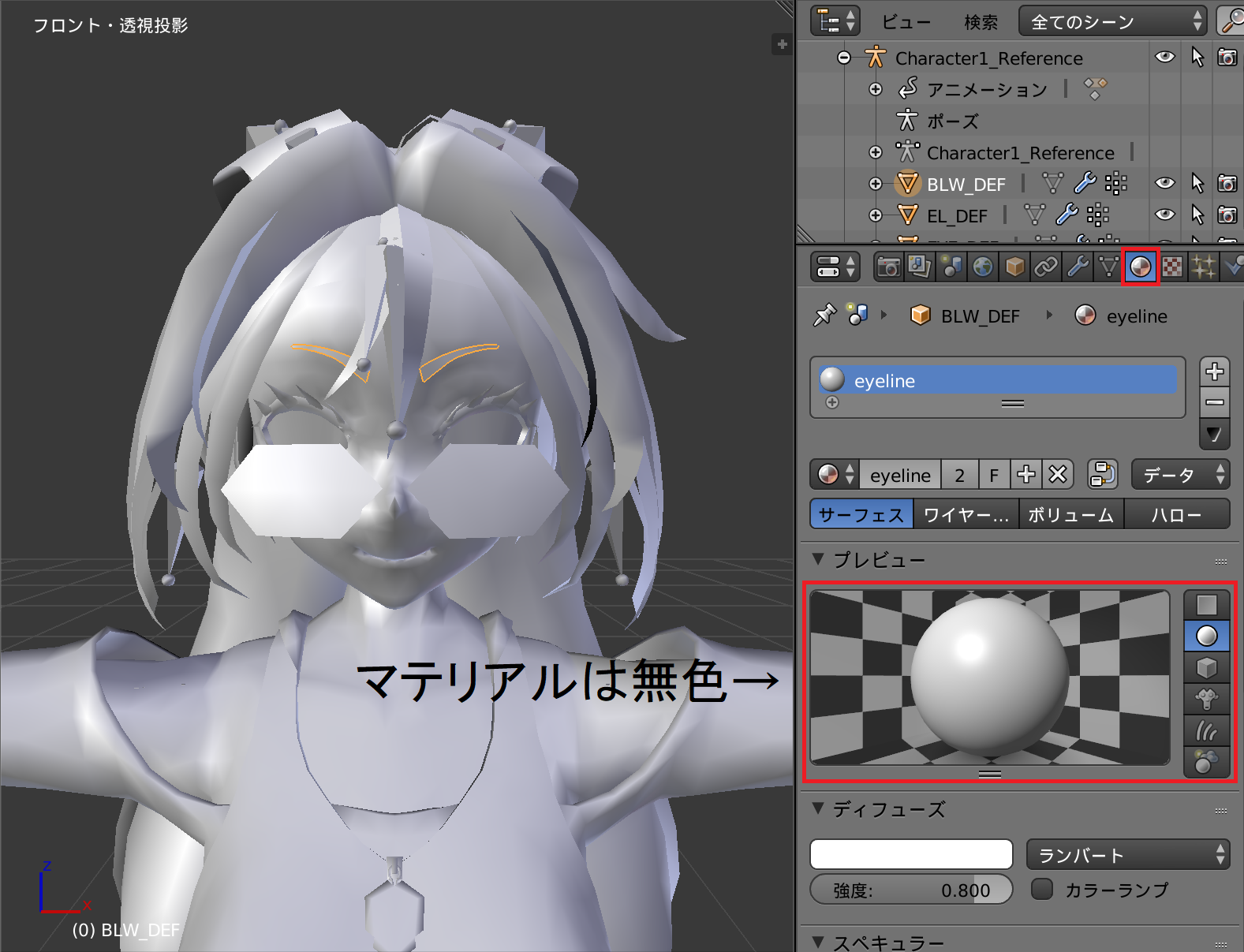Expand the EL_DEF outliner row
Viewport: 1244px width, 952px height.
pos(876,215)
